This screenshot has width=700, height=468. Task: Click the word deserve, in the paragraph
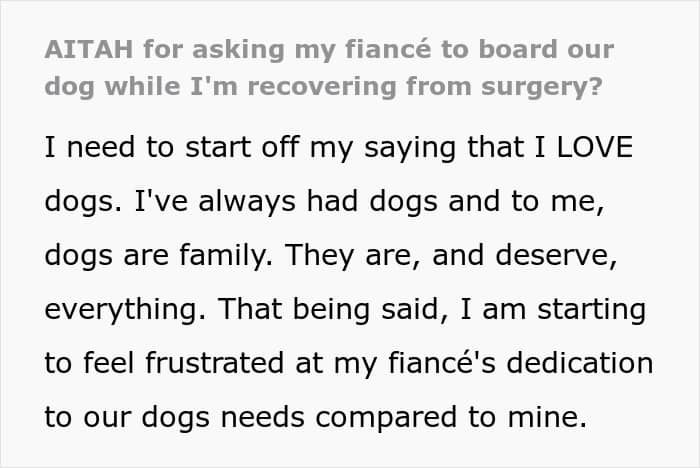pos(556,256)
